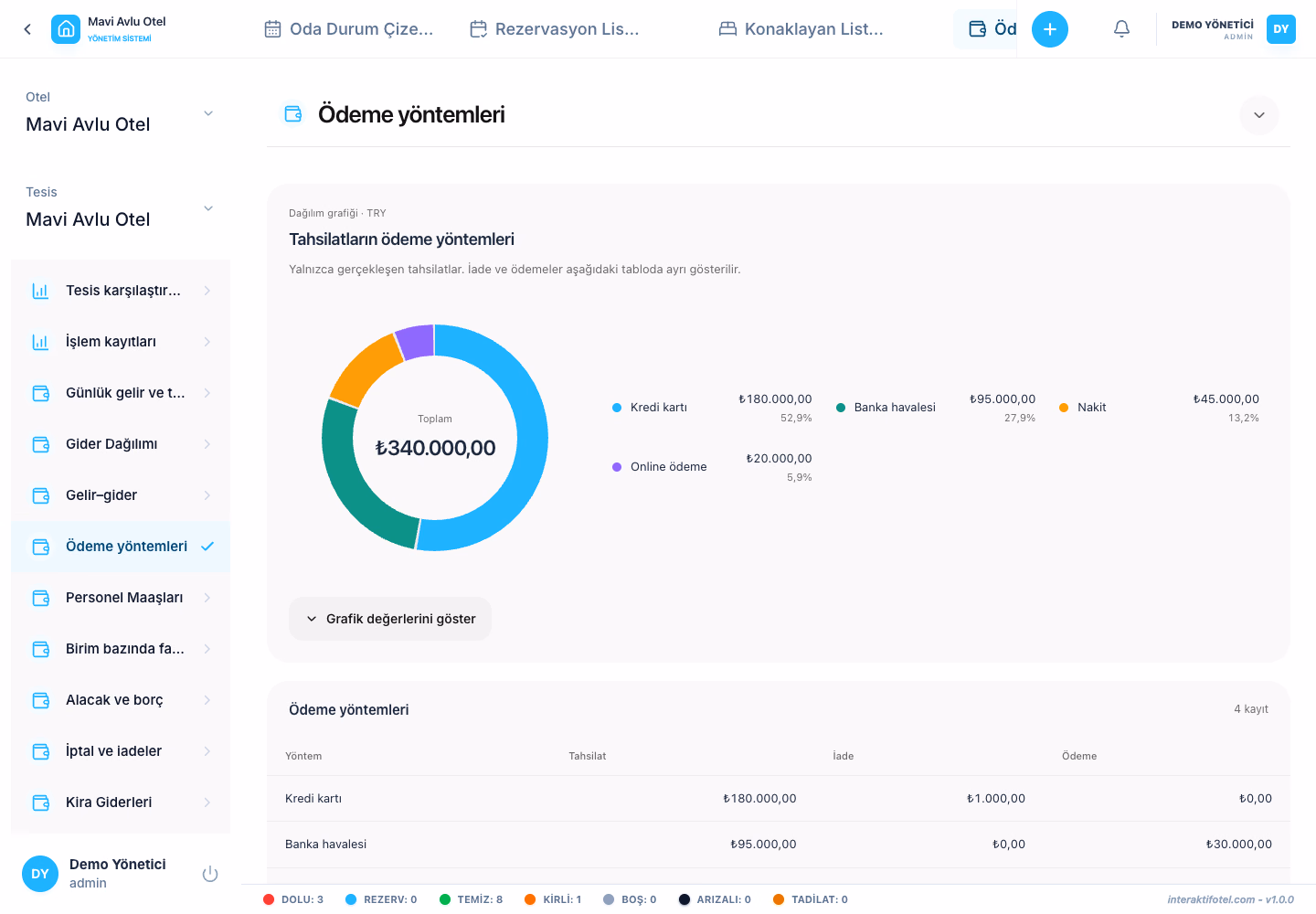
Task: Open Birim bazında fa... chevron arrow
Action: pos(207,649)
